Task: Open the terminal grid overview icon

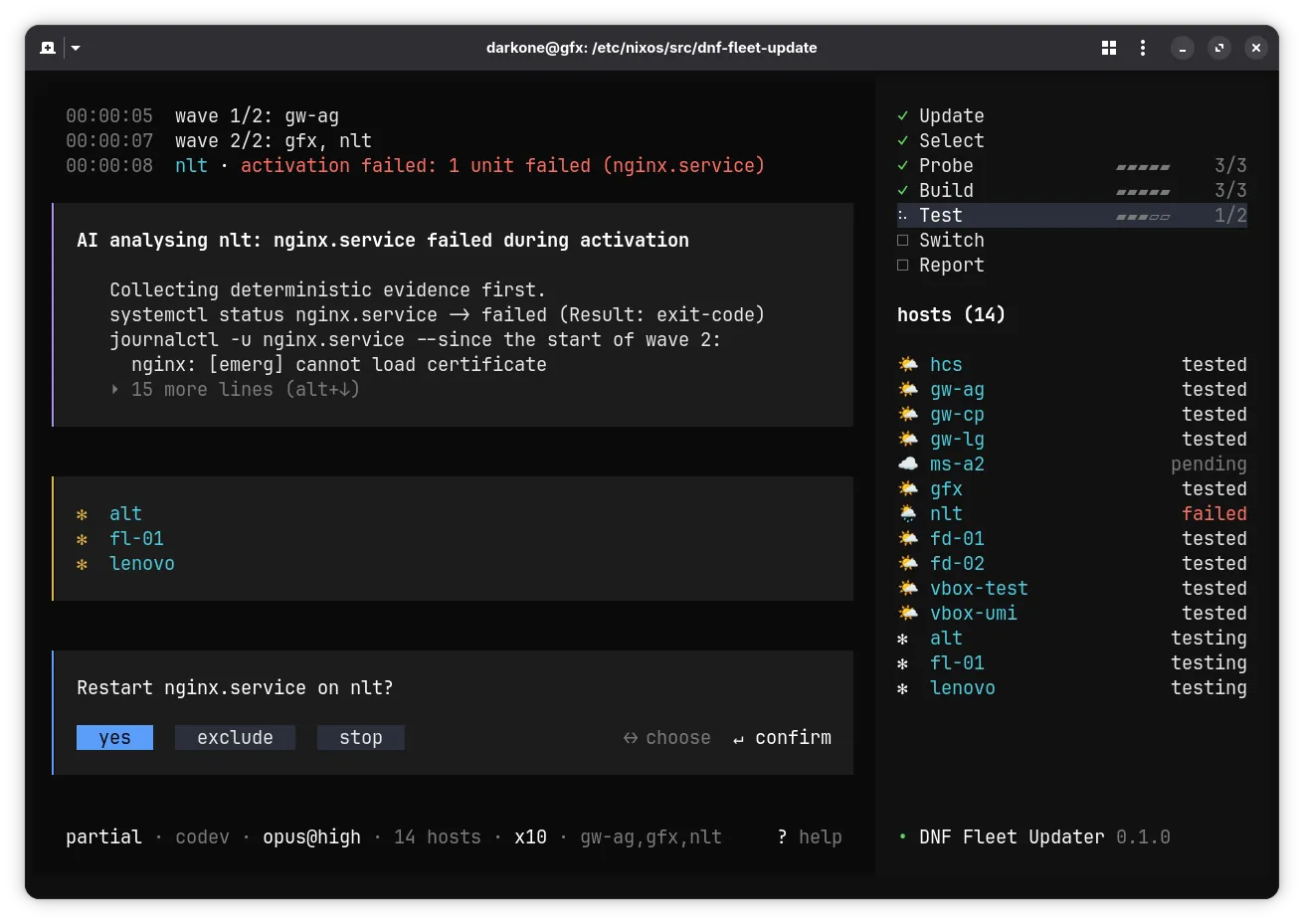Action: (x=1109, y=48)
